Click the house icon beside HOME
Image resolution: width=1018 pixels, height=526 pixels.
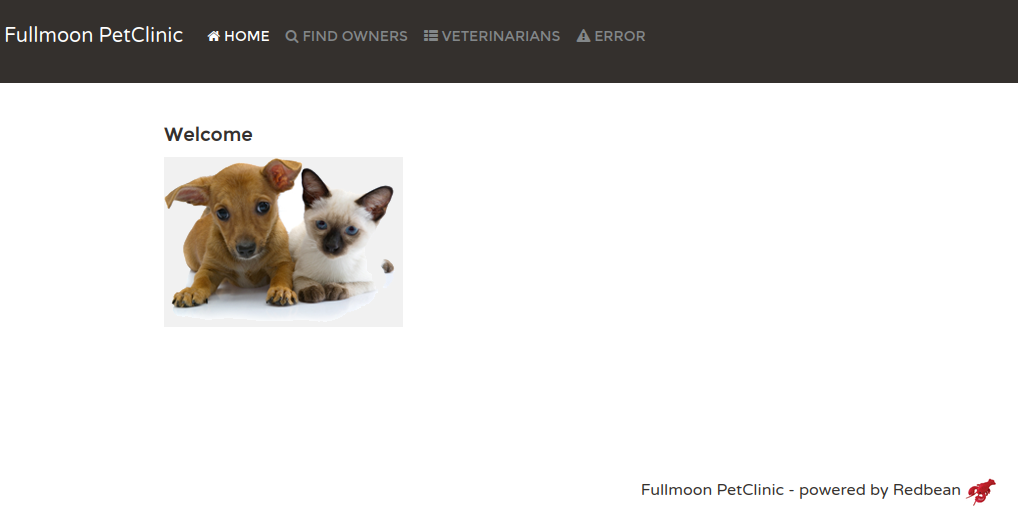[214, 36]
